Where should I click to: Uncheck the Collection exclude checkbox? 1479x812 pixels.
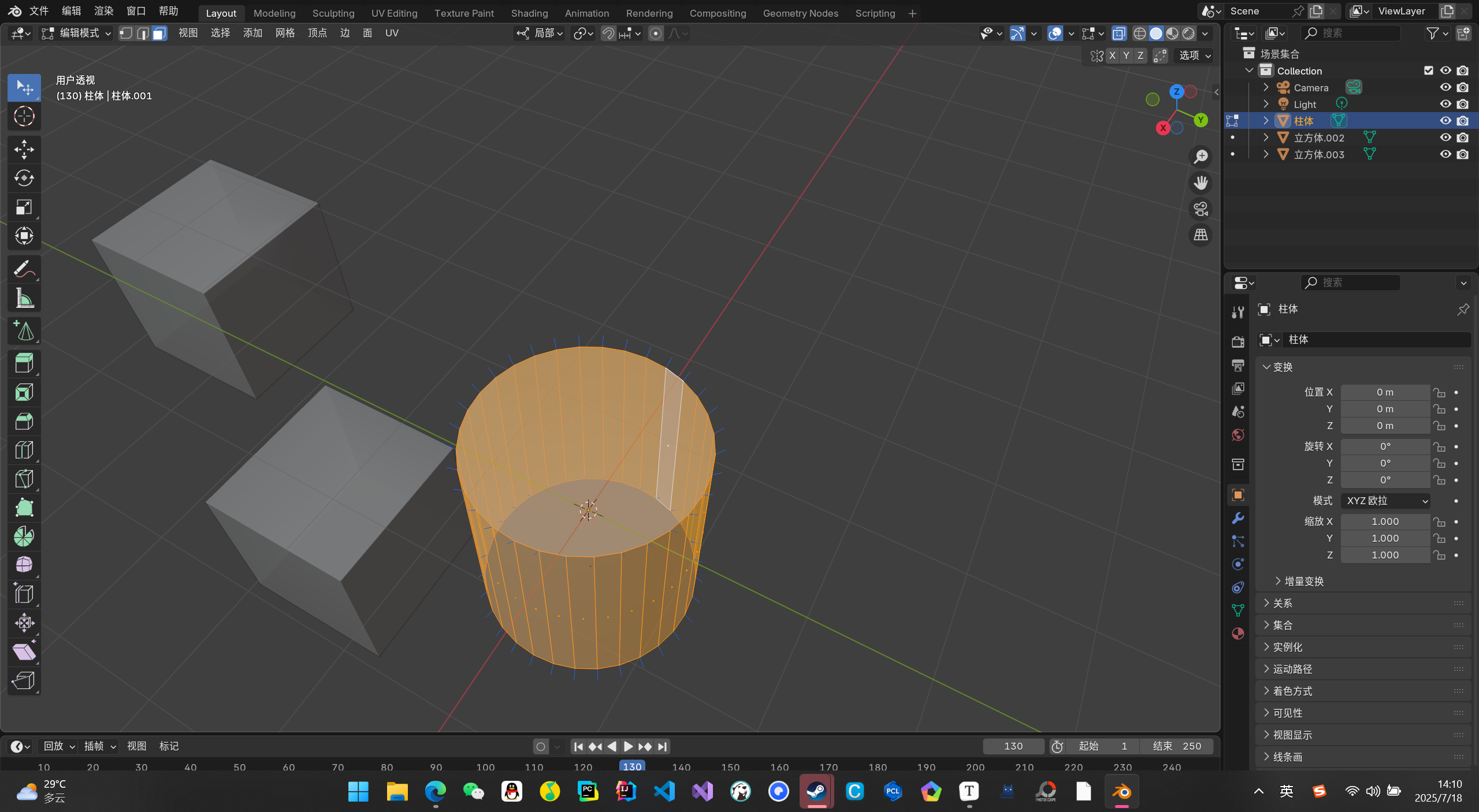pyautogui.click(x=1429, y=70)
